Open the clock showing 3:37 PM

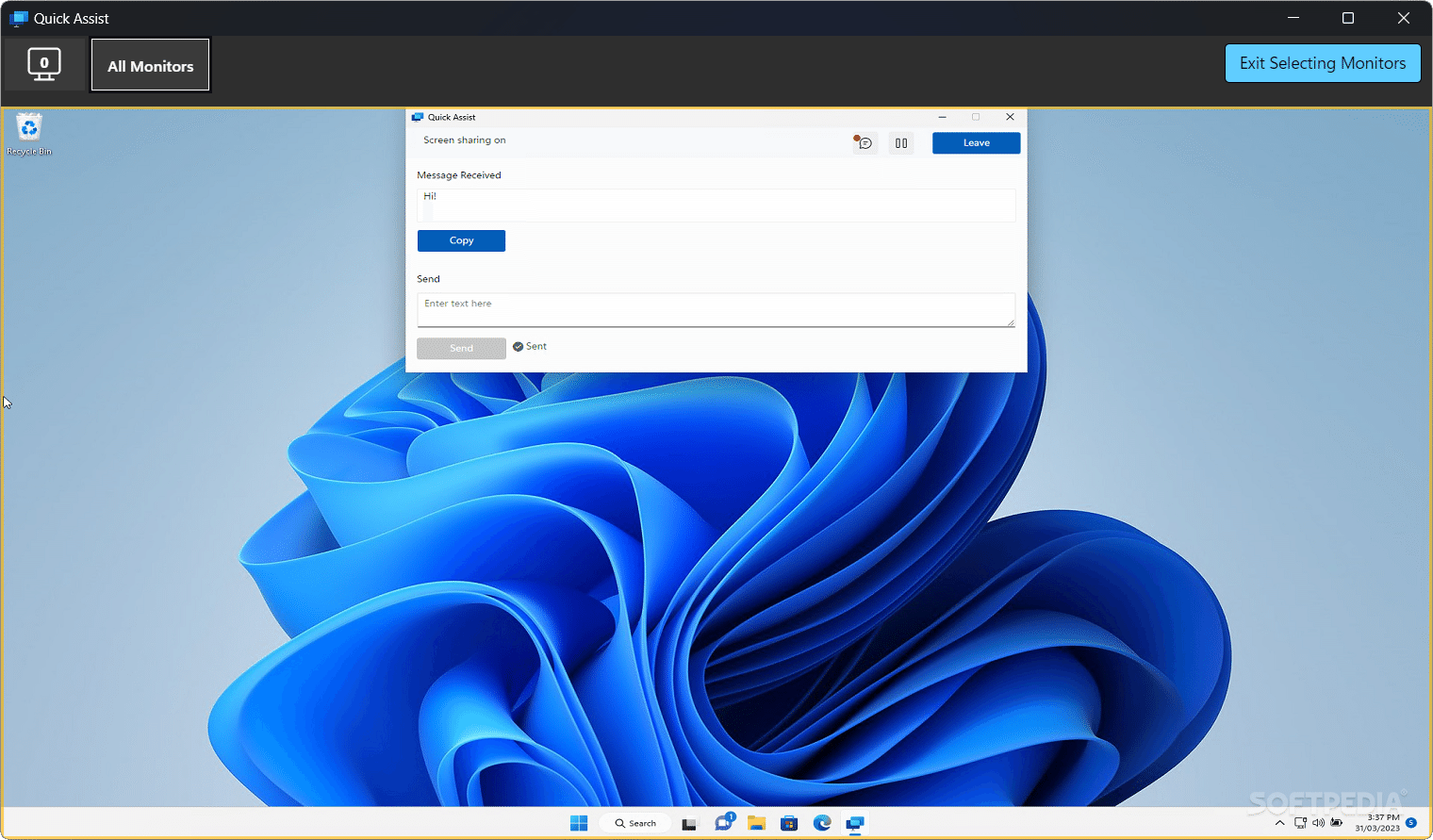(x=1377, y=823)
